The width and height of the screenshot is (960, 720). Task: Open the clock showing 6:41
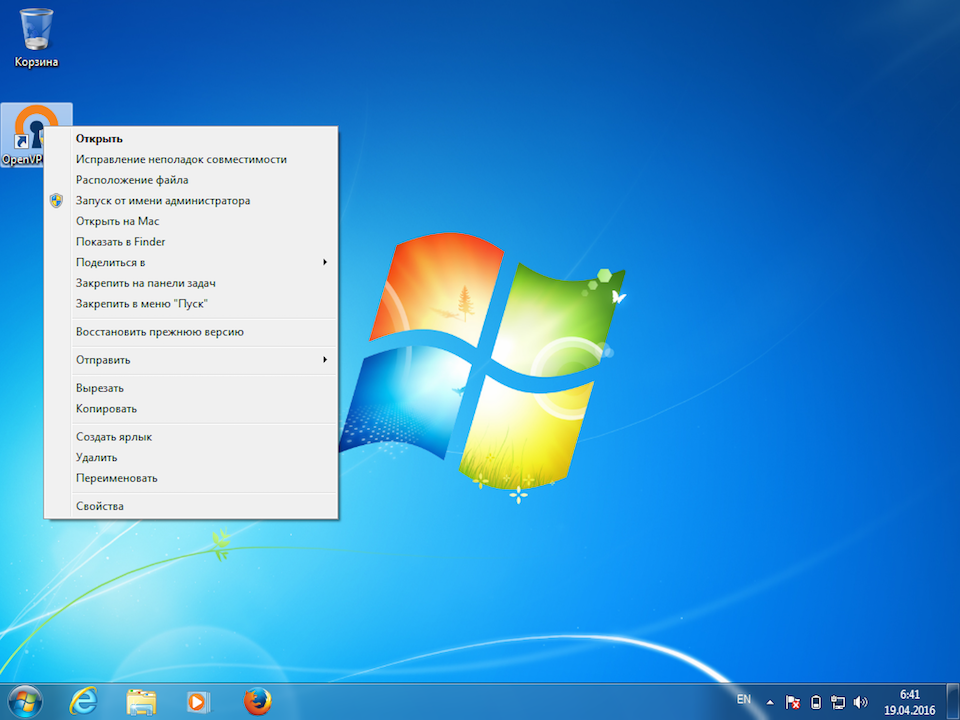coord(910,695)
